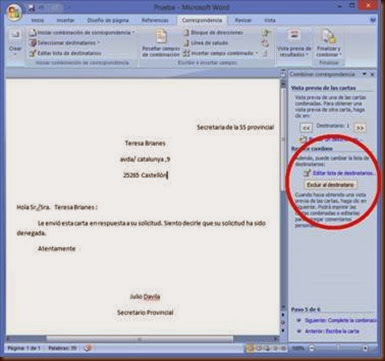385x361 pixels.
Task: Select Full Screen Reading view icon
Action: [258, 348]
